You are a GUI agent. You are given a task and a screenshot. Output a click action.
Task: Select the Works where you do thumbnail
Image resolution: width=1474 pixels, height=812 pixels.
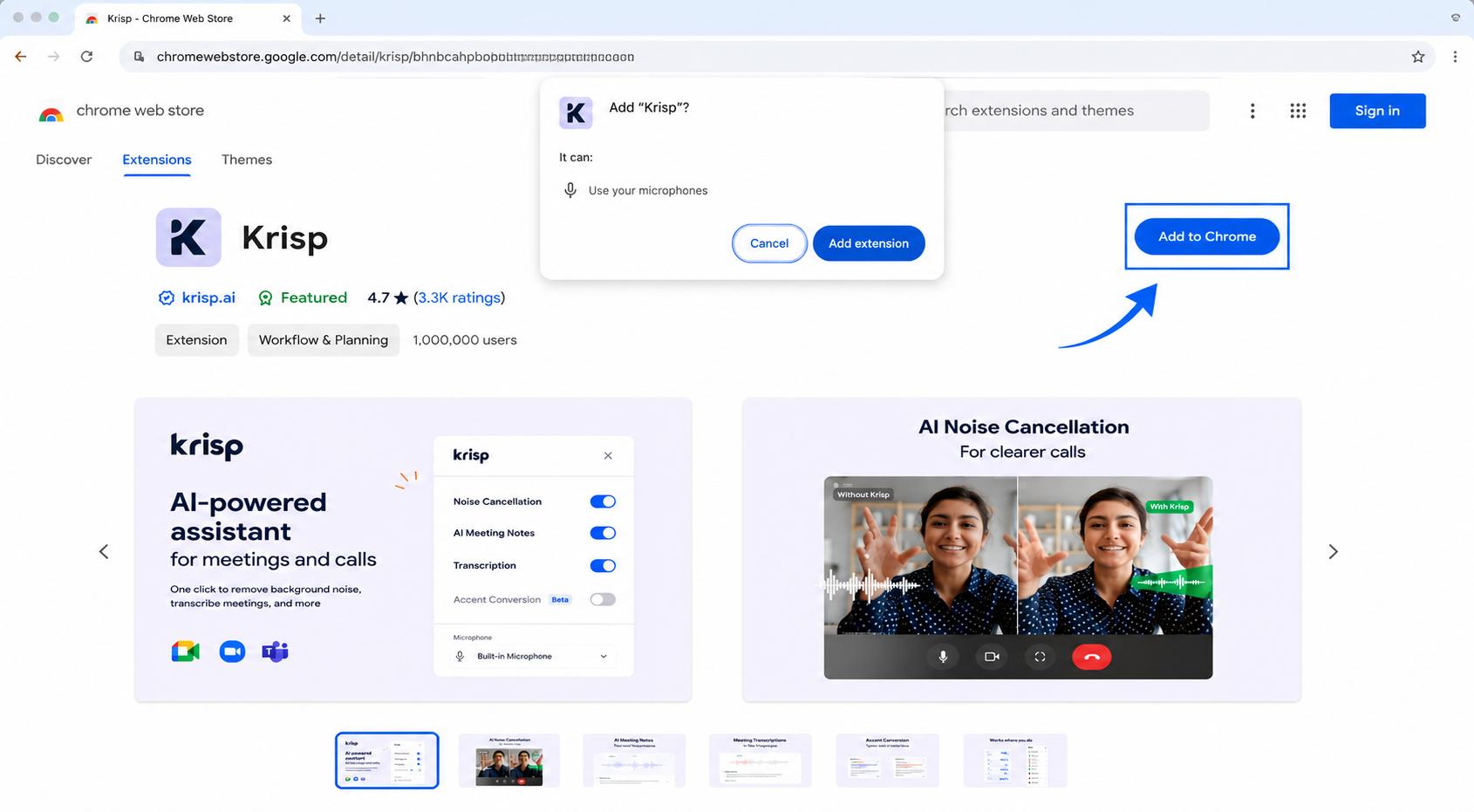[1014, 761]
